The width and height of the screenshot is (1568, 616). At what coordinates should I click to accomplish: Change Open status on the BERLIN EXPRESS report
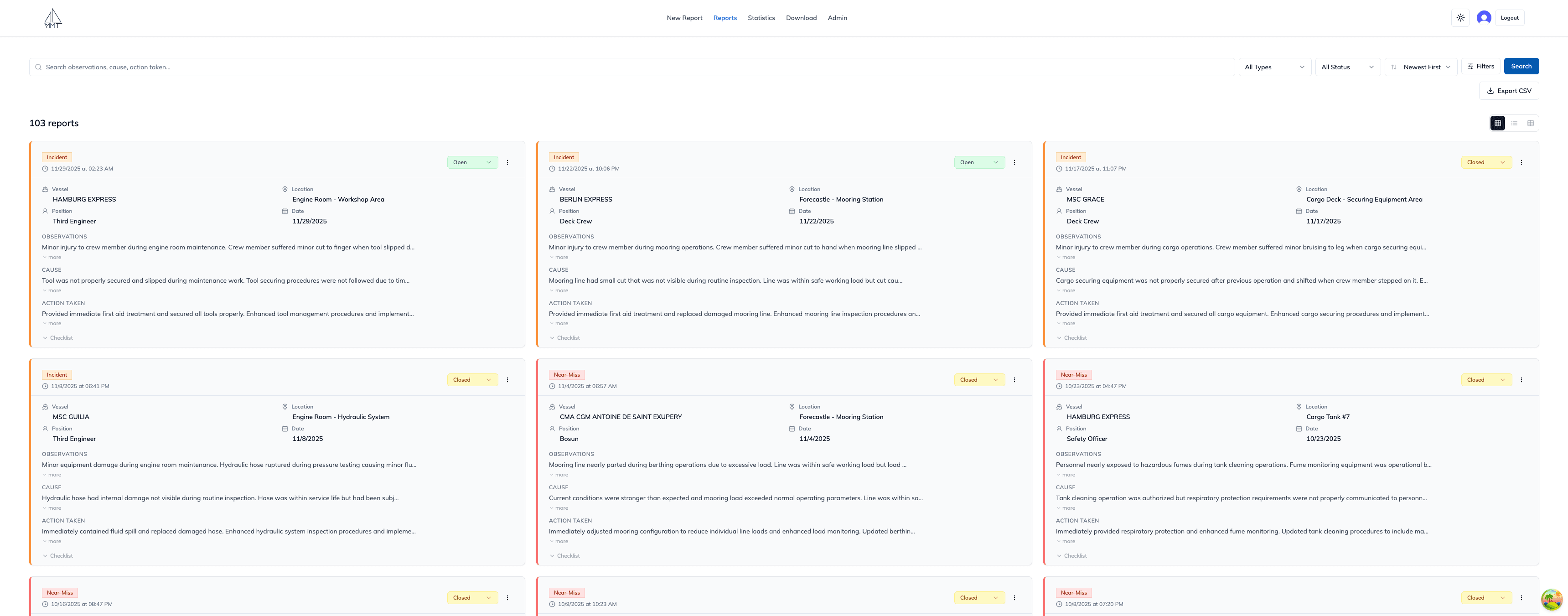pos(979,162)
